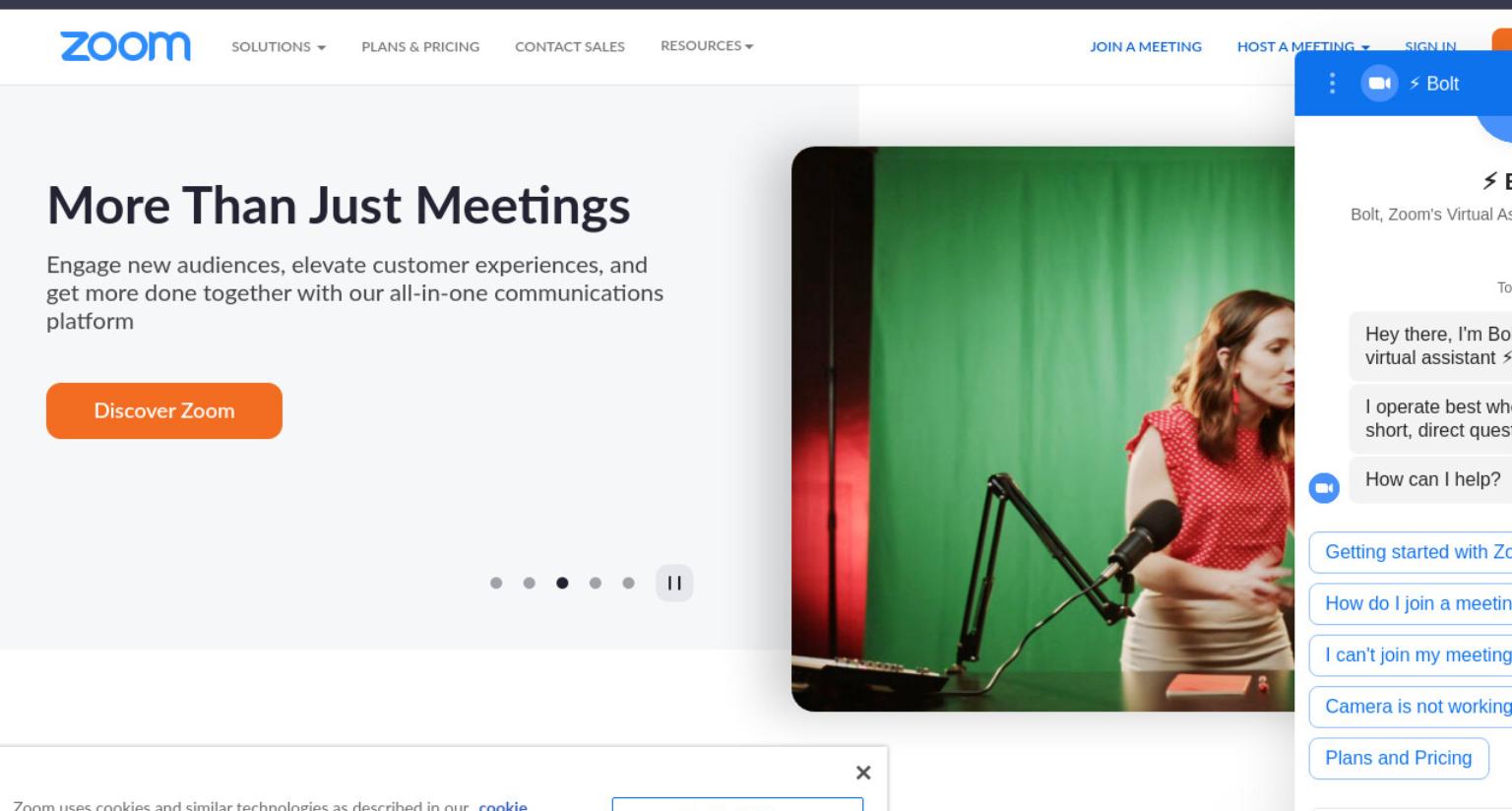Viewport: 1512px width, 811px height.
Task: Click the More Than Just Meetings heading
Action: [x=339, y=206]
